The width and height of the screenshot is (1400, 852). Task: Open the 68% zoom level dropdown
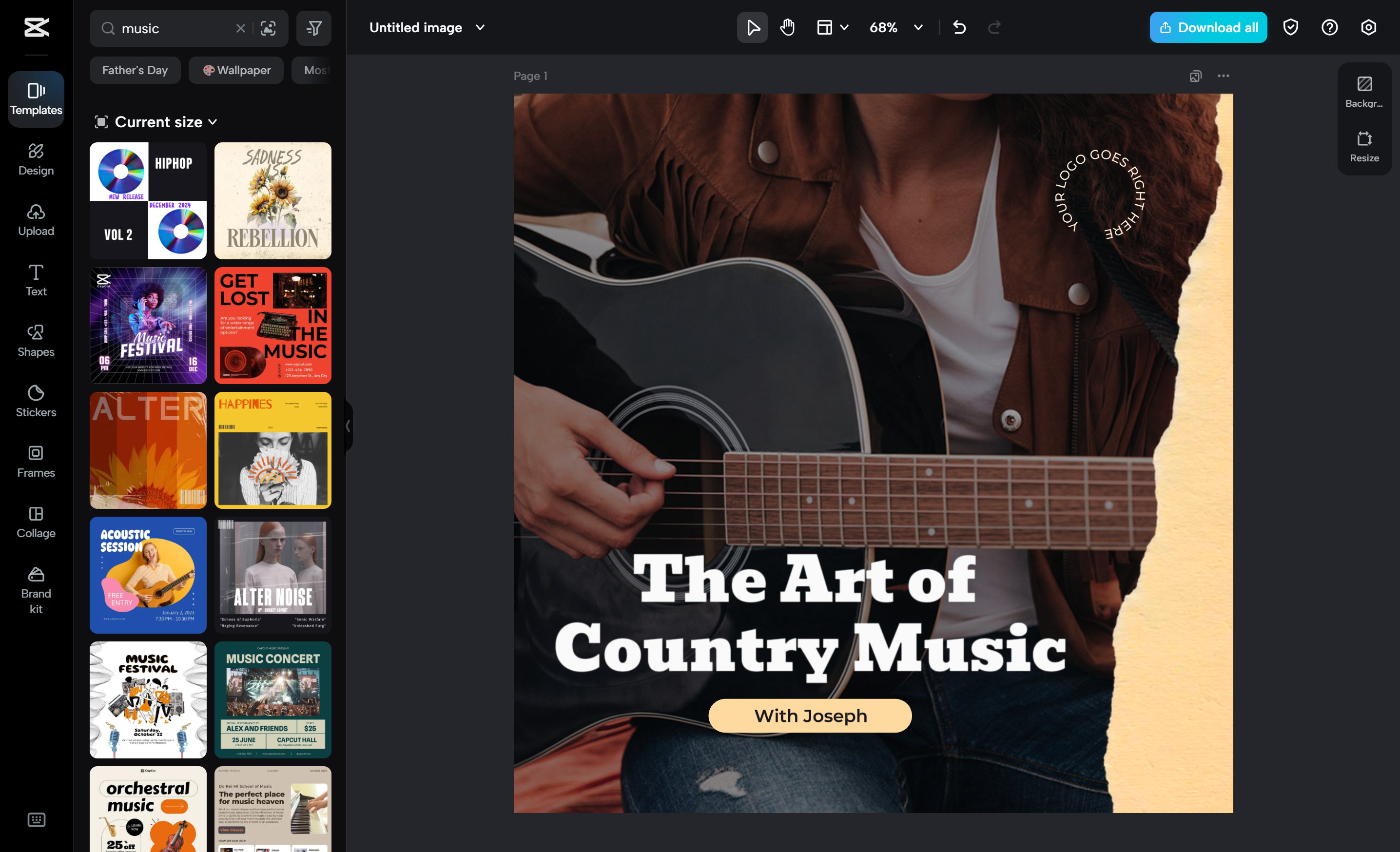895,27
